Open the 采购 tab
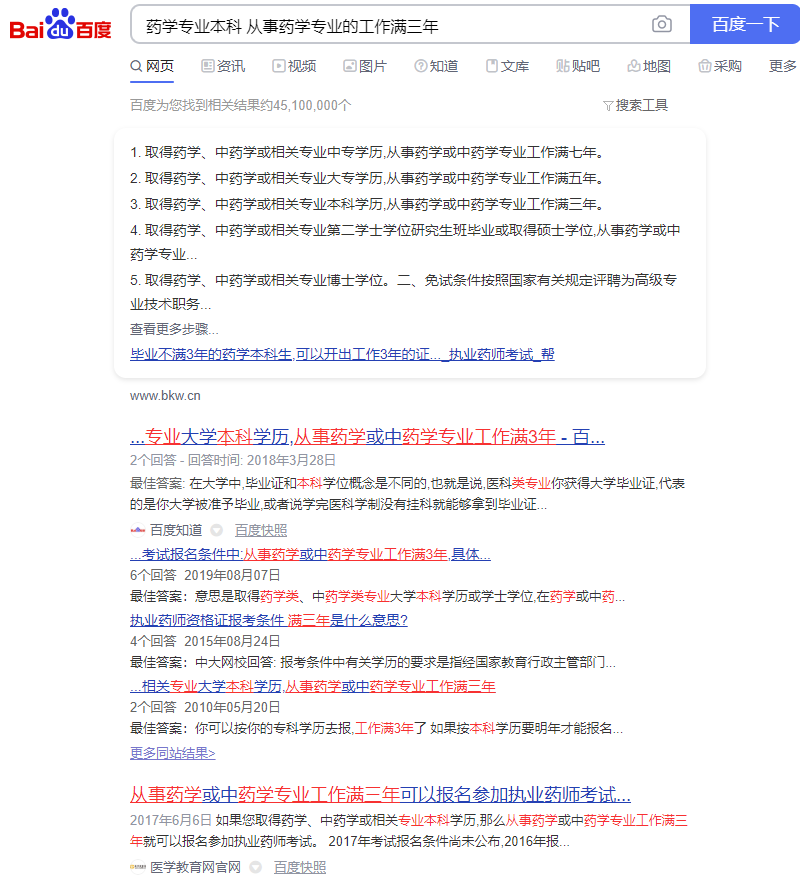The width and height of the screenshot is (800, 896). 720,66
